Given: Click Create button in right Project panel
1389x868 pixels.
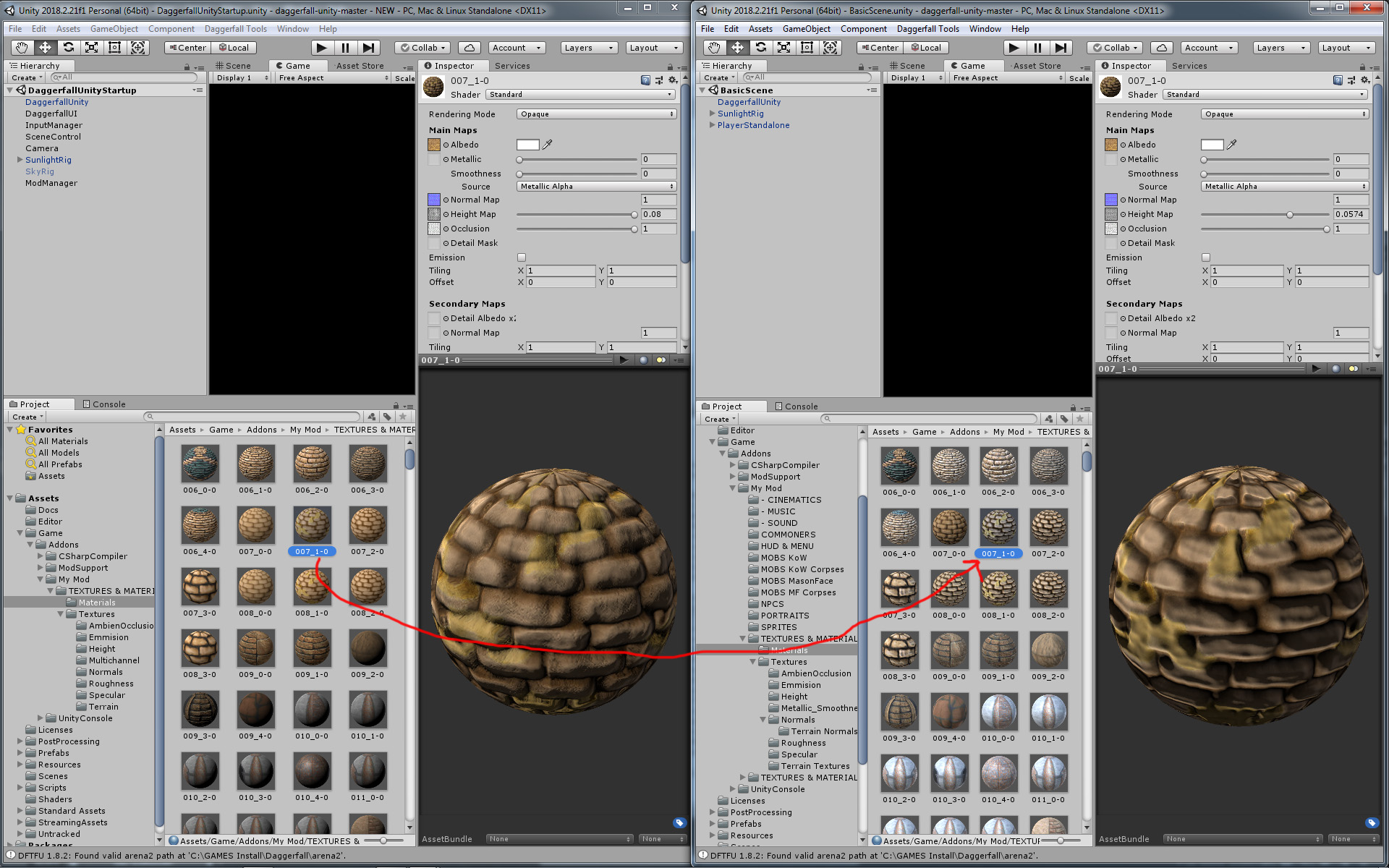Looking at the screenshot, I should pos(719,419).
